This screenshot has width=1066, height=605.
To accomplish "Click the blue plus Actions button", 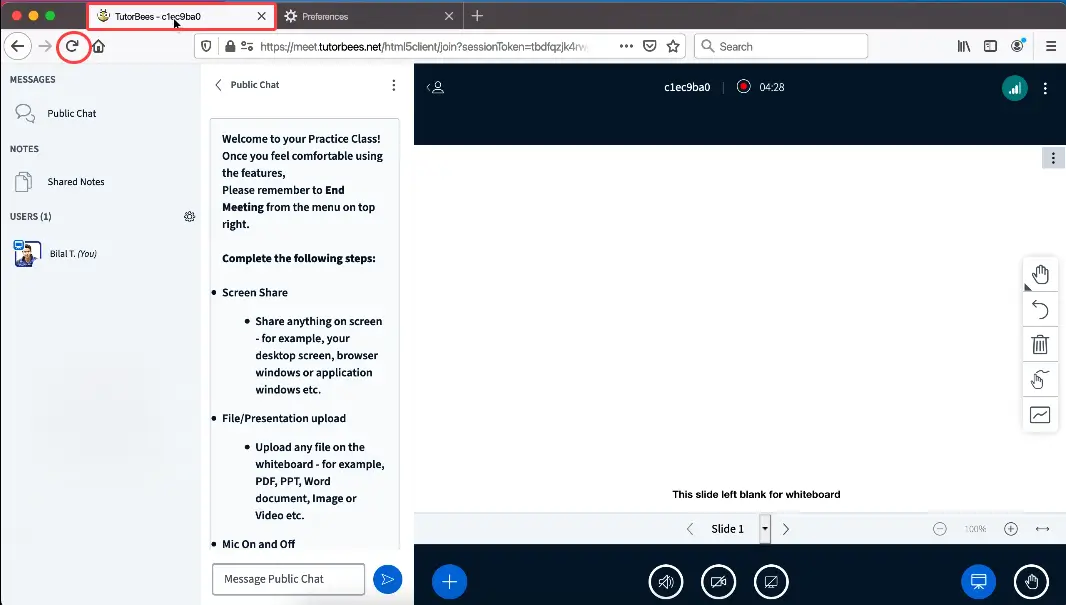I will click(450, 581).
